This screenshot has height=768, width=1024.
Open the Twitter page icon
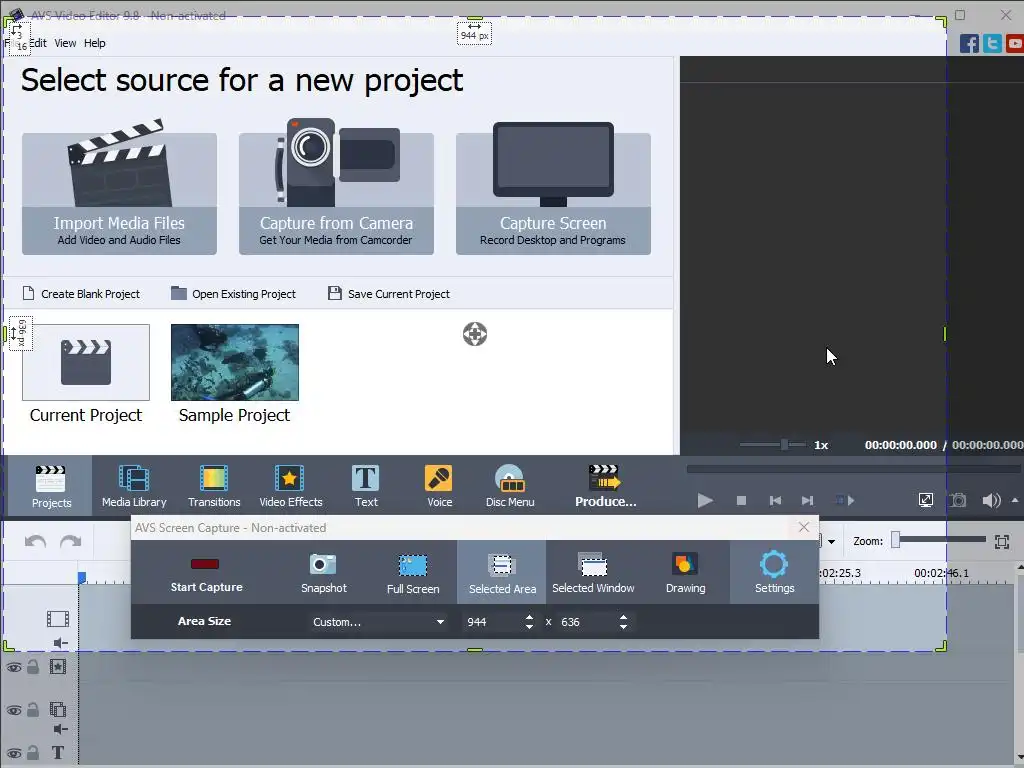[x=992, y=44]
